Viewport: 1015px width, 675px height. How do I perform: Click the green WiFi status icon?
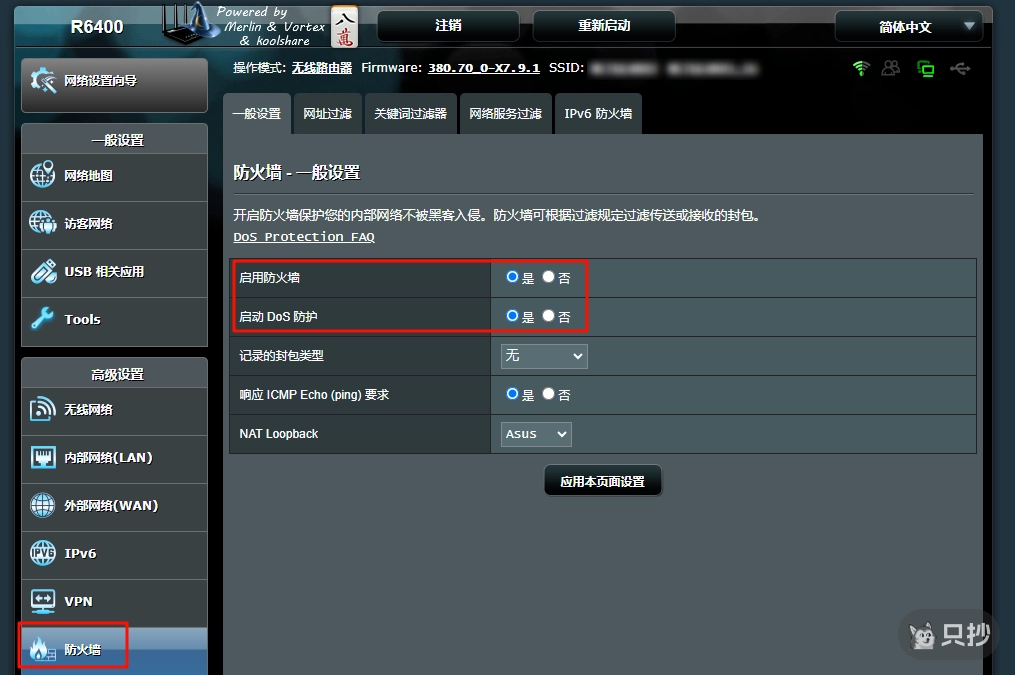[860, 68]
